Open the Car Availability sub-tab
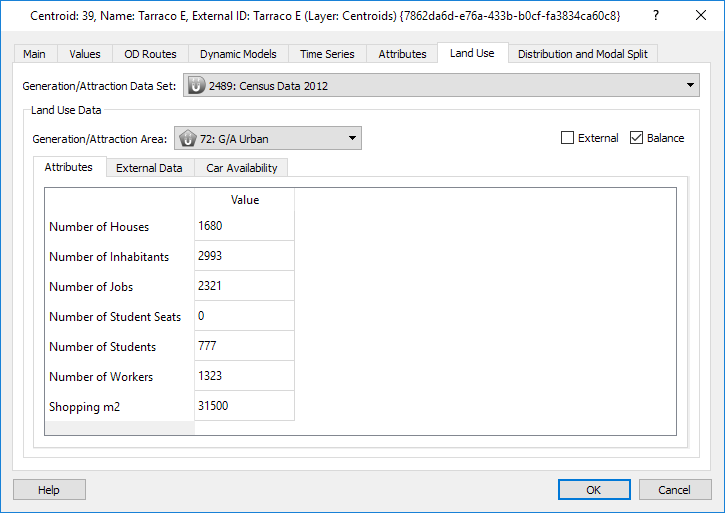 [x=241, y=168]
